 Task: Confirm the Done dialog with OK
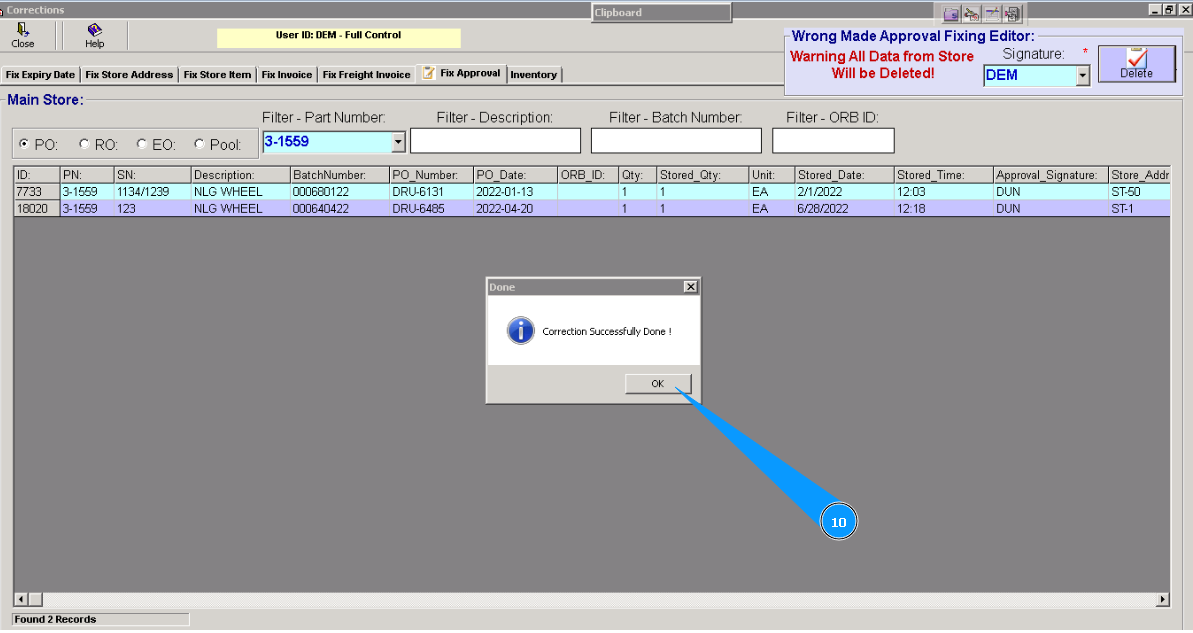click(658, 383)
